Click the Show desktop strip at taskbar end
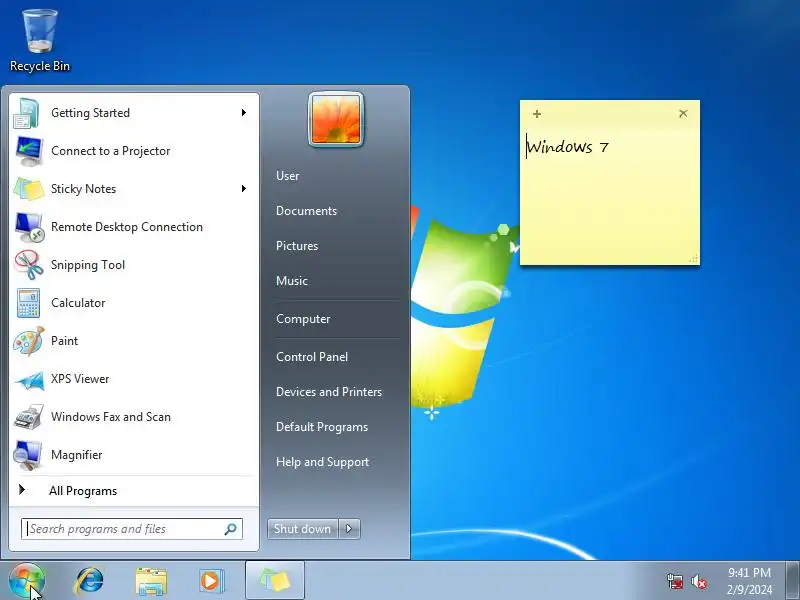 tap(792, 580)
